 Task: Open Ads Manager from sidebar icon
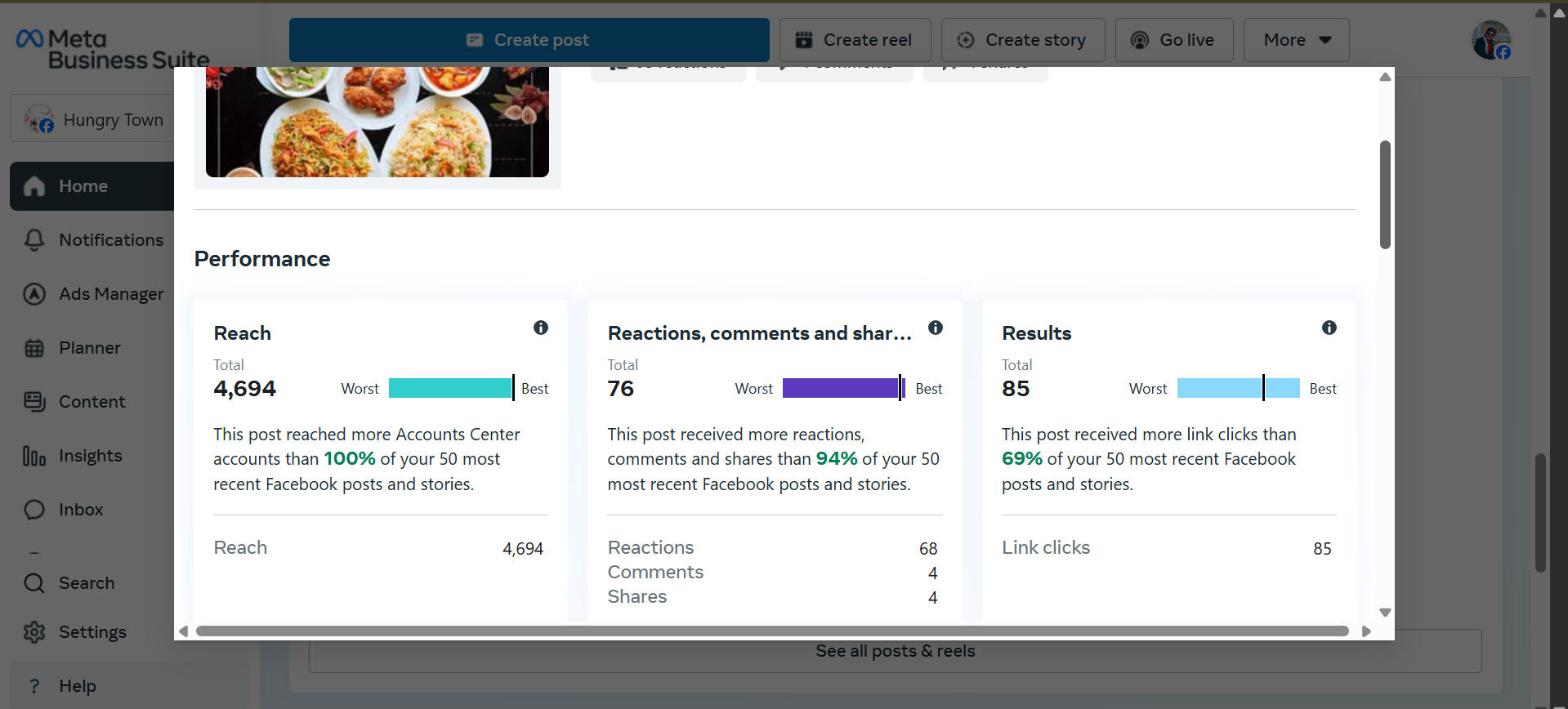point(34,294)
